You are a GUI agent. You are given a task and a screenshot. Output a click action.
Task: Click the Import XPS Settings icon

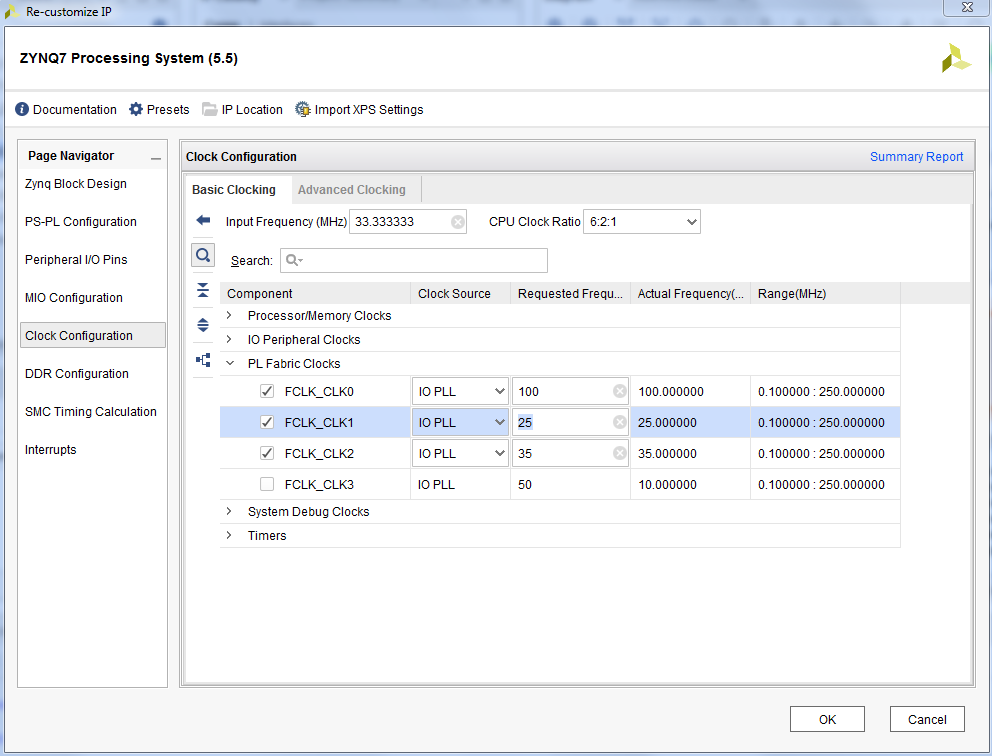click(x=303, y=109)
